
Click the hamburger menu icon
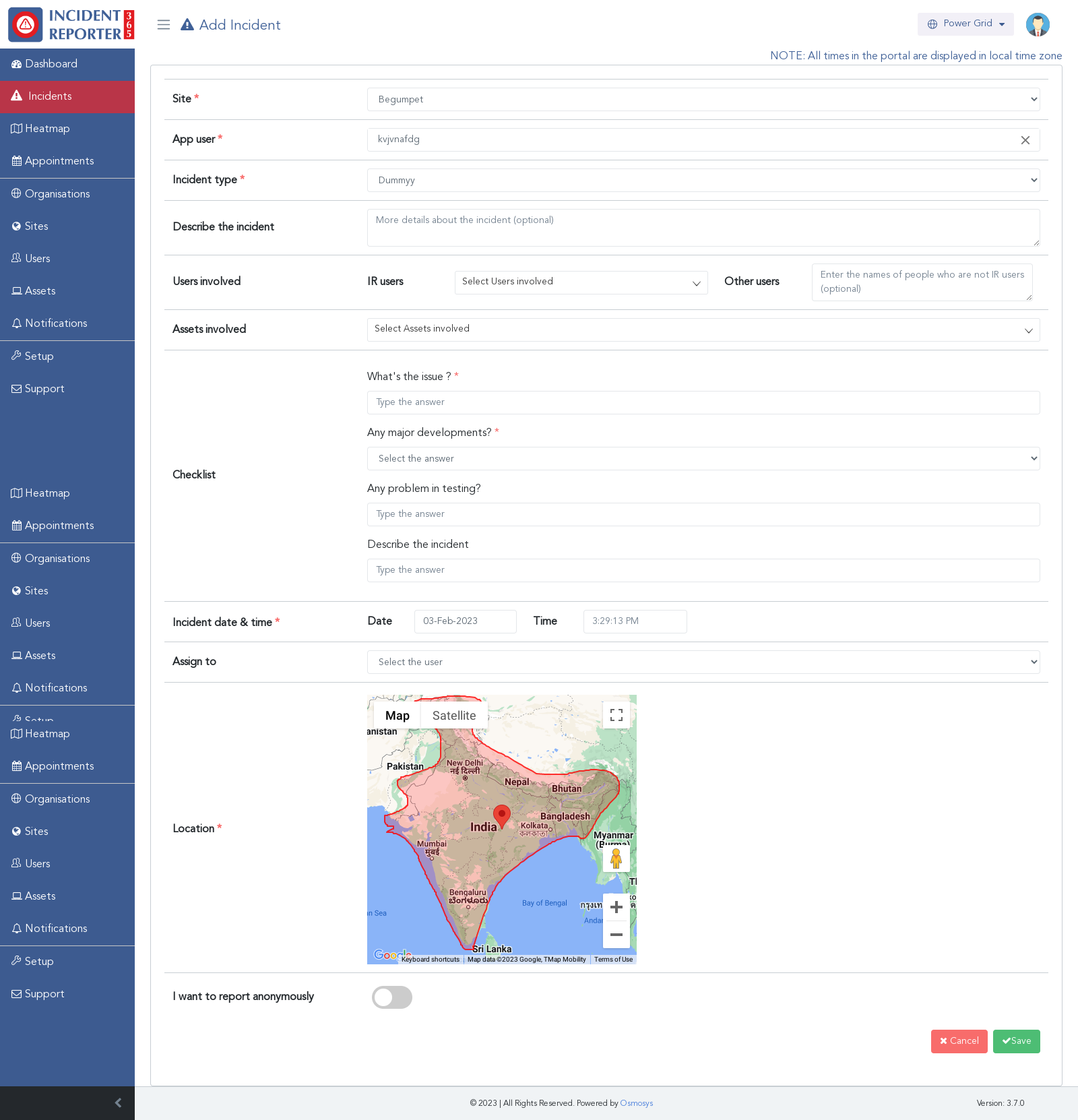[163, 25]
